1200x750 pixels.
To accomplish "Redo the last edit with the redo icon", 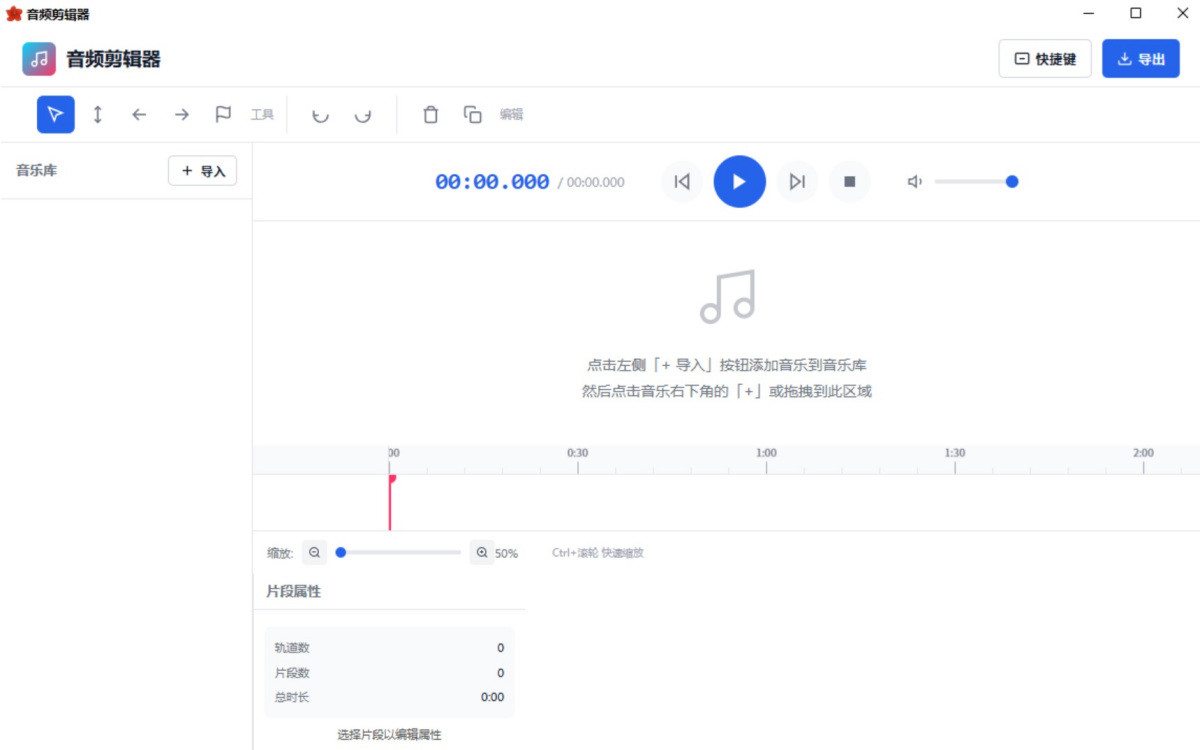I will 364,114.
